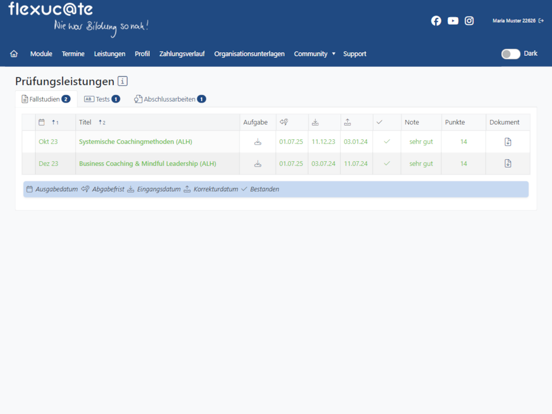Click the Korrekturdatum column header icon

pyautogui.click(x=347, y=122)
